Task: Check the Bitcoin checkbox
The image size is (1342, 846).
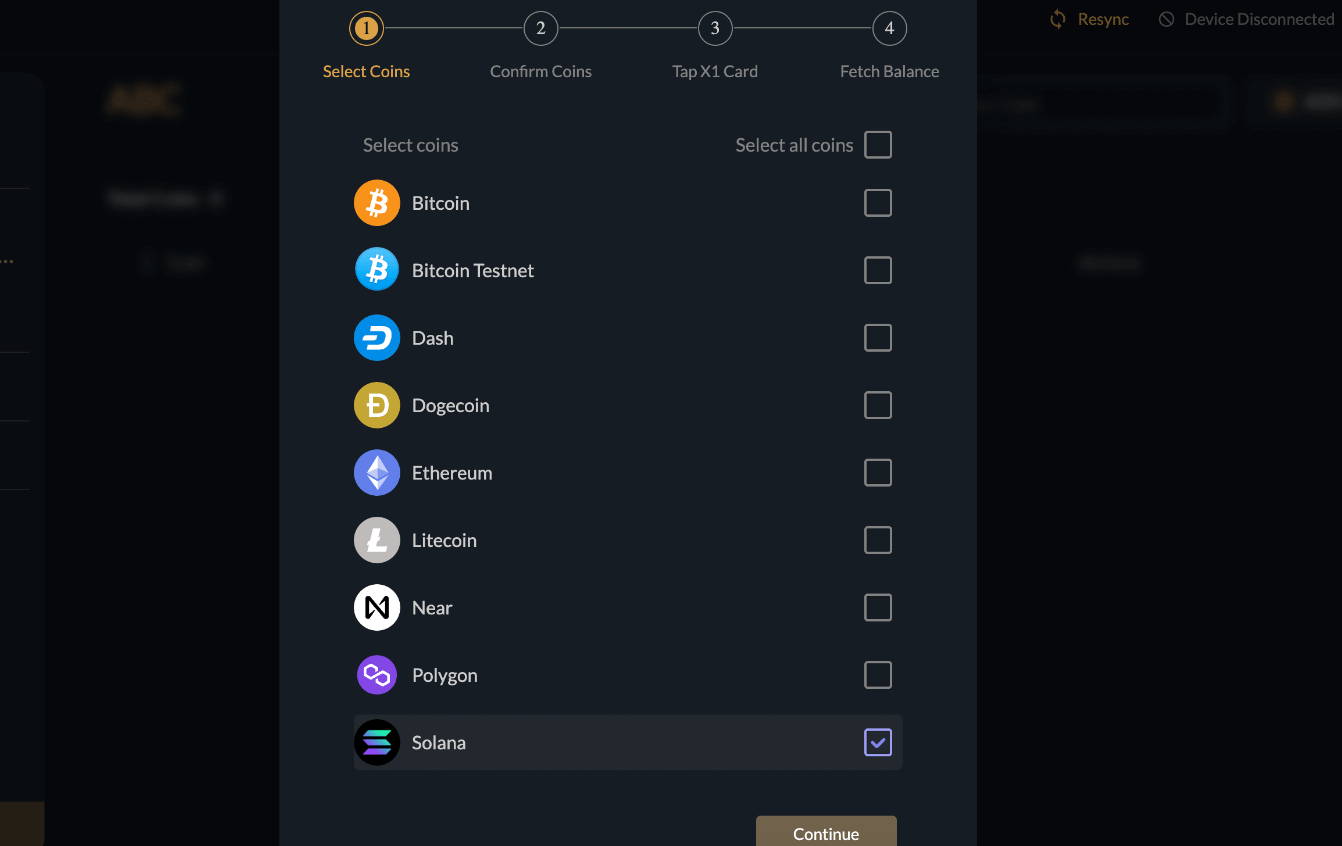Action: 878,202
